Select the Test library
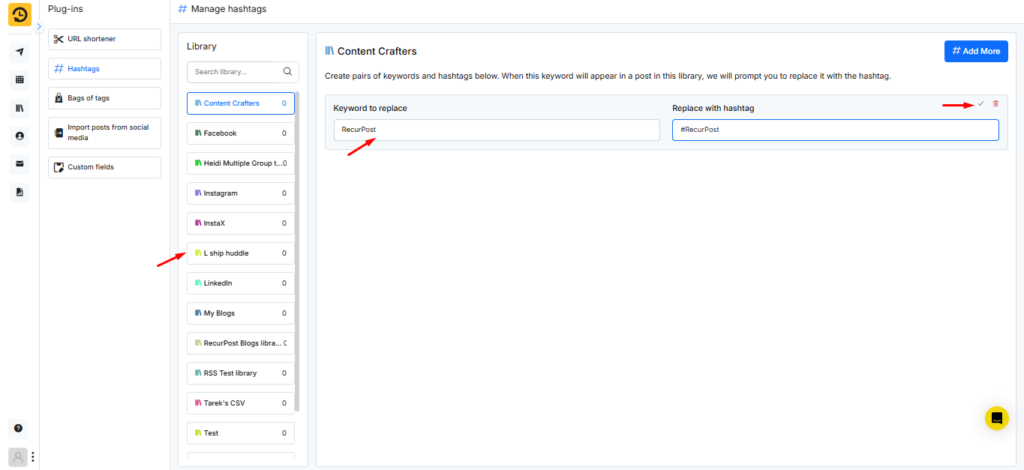Screen dimensions: 1024x470 [240, 433]
